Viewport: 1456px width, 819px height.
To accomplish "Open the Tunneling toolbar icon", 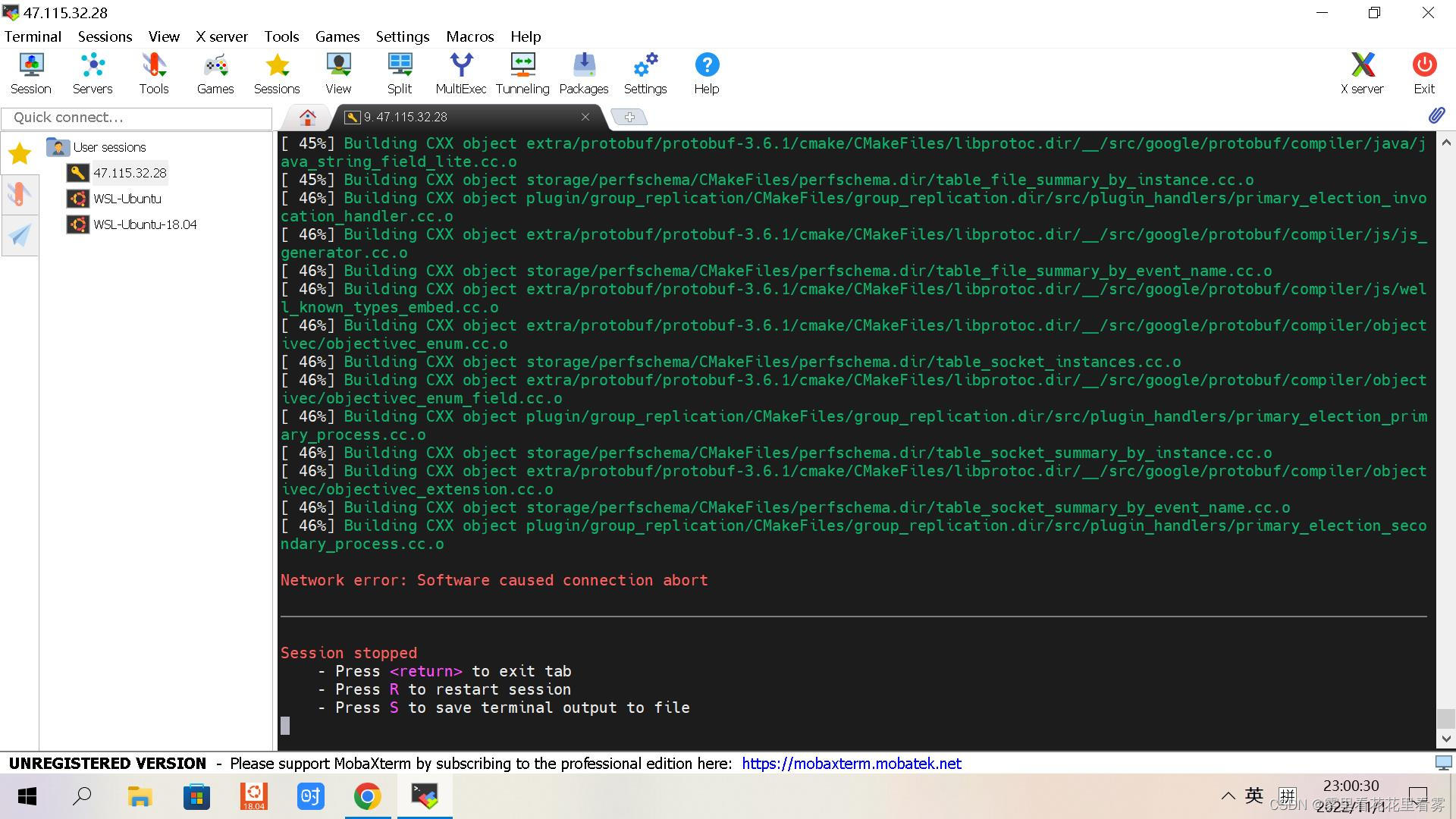I will point(522,74).
